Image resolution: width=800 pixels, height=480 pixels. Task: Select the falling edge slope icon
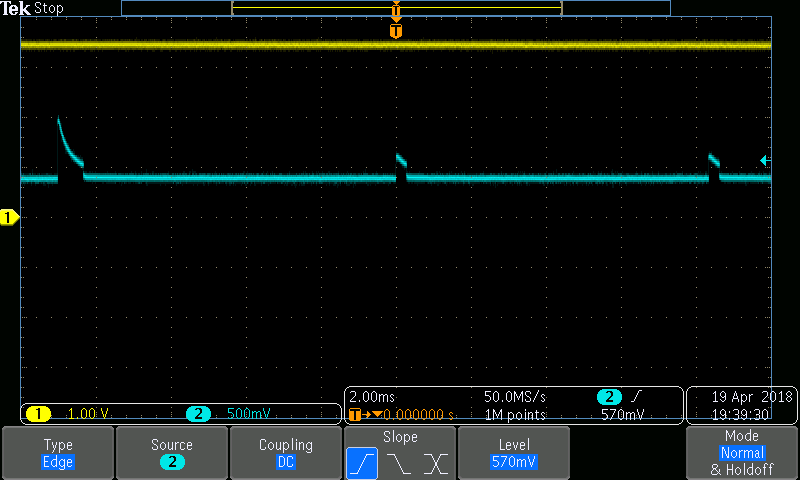tap(400, 463)
